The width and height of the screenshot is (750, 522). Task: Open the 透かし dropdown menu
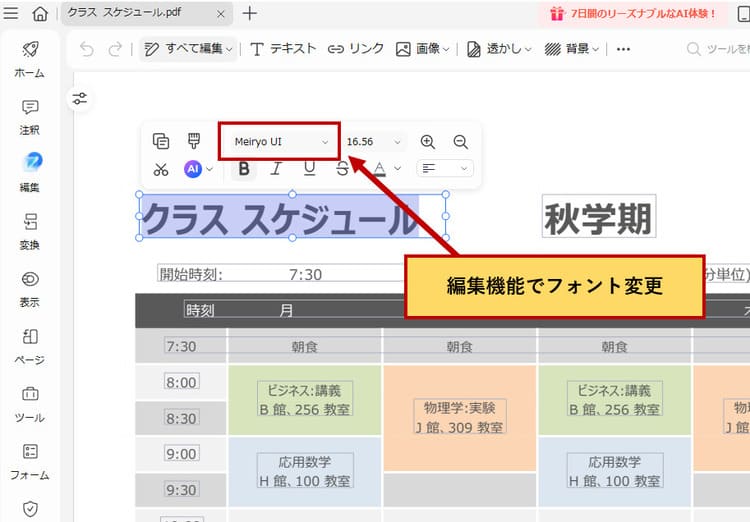pyautogui.click(x=499, y=49)
